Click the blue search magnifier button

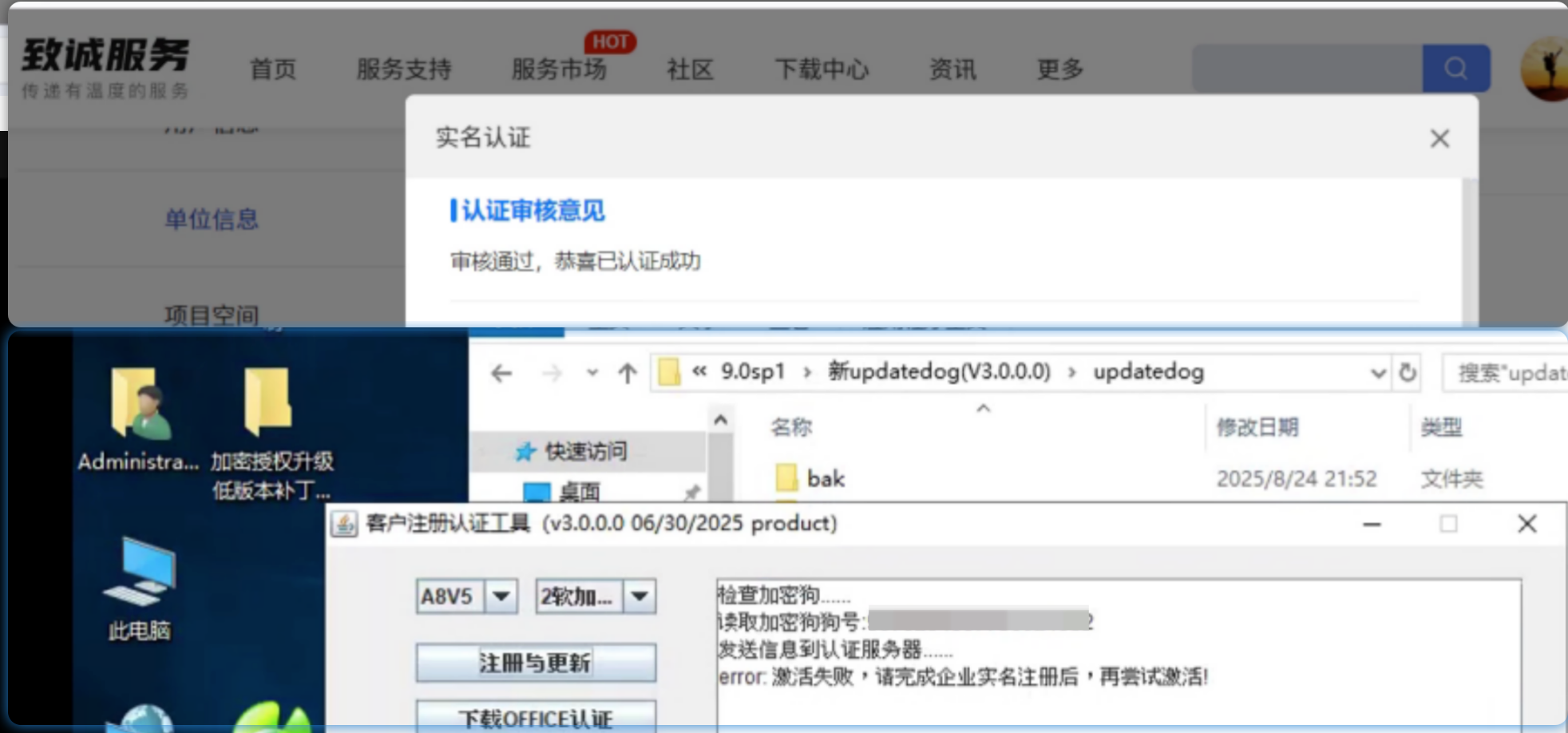pyautogui.click(x=1455, y=69)
